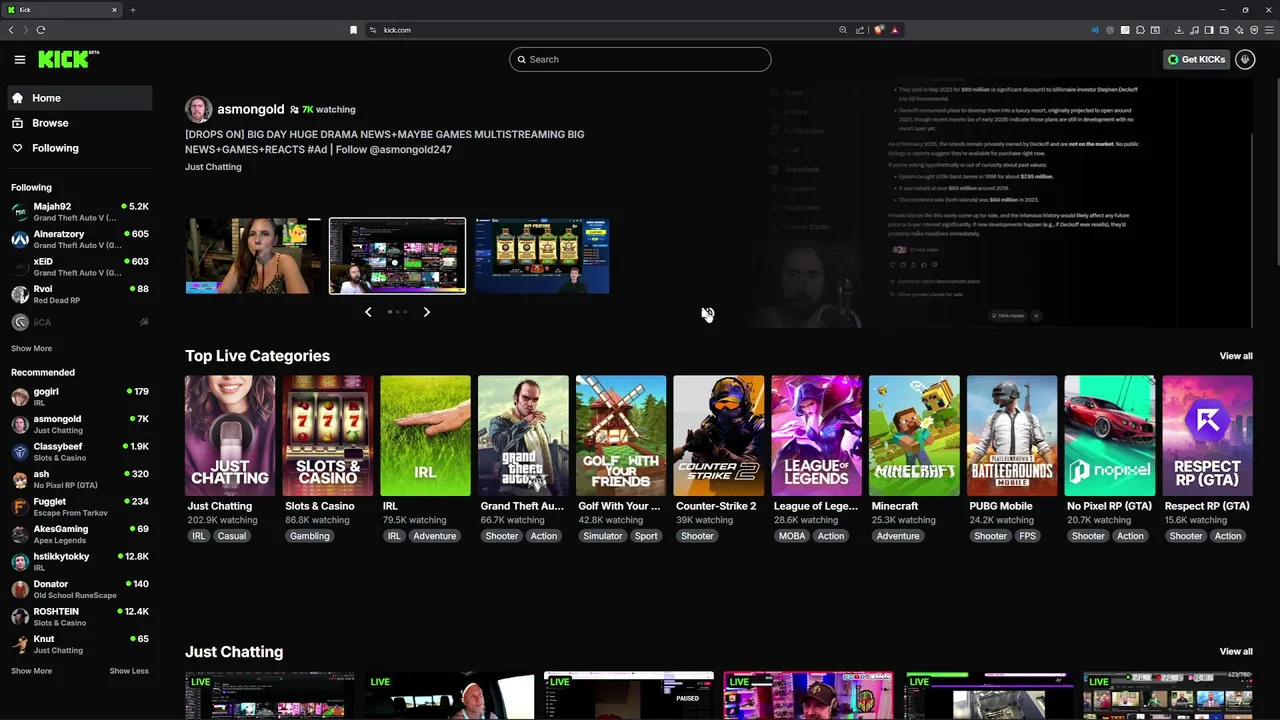Open Just Chatting link under featured title

tap(213, 167)
